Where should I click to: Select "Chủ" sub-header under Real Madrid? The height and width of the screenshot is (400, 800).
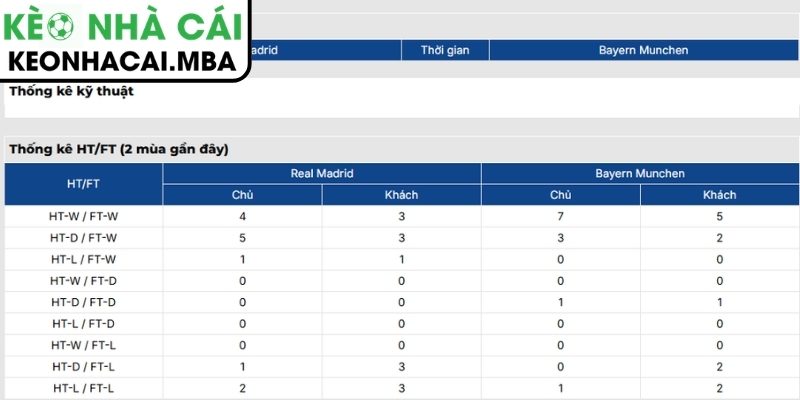(242, 195)
